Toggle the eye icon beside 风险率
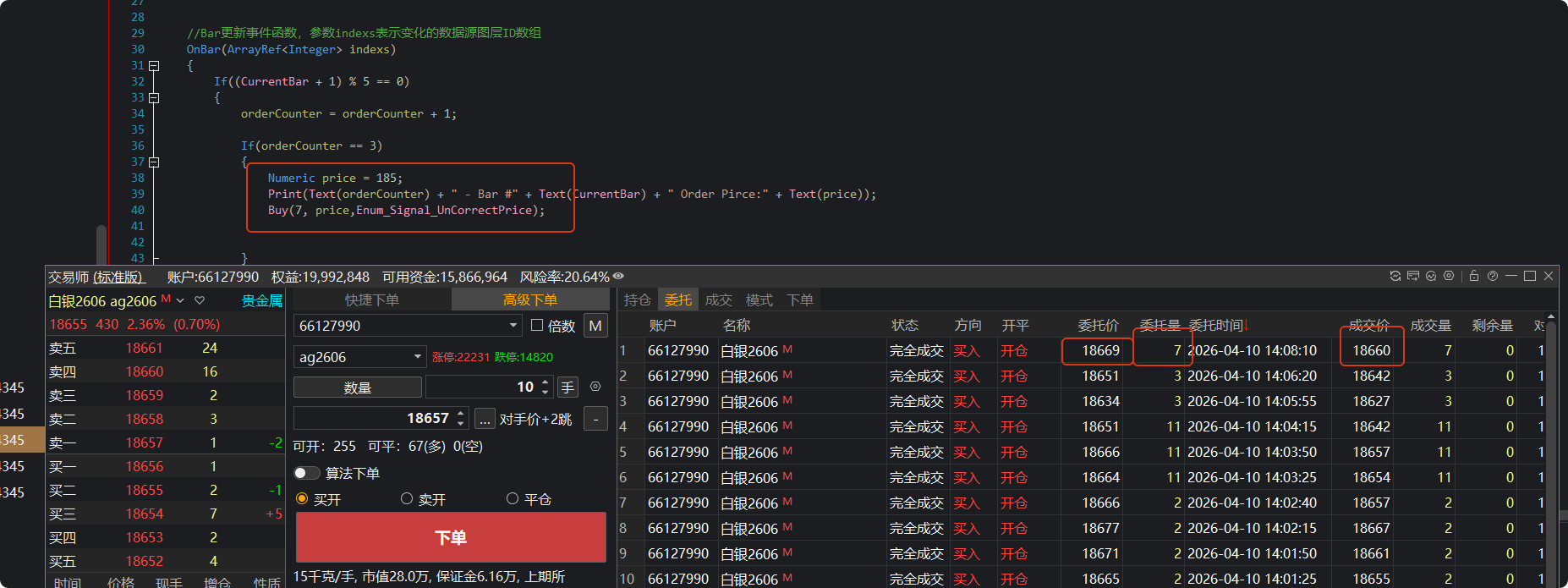The image size is (1568, 588). (618, 277)
